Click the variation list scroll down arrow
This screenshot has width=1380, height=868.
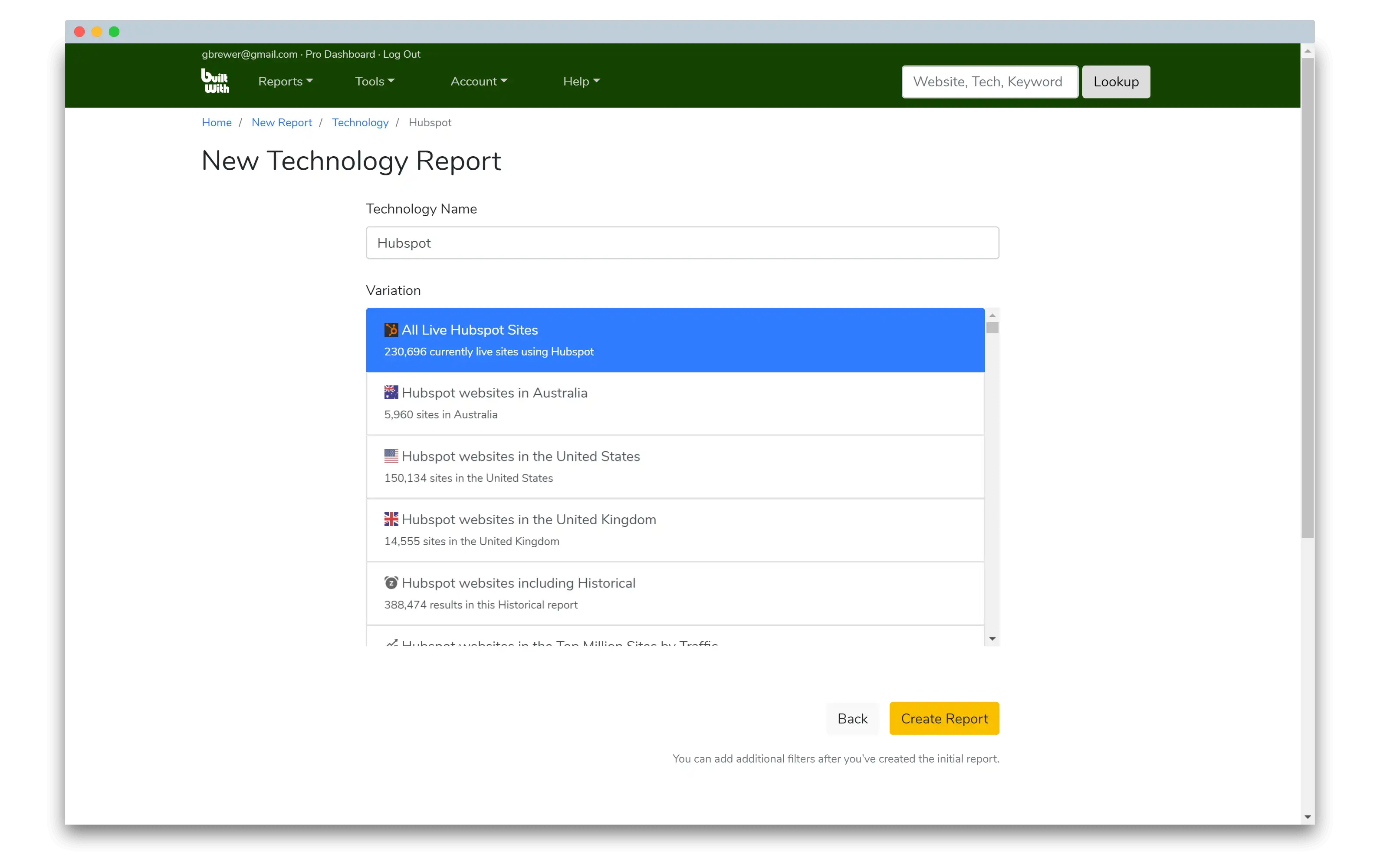(992, 639)
